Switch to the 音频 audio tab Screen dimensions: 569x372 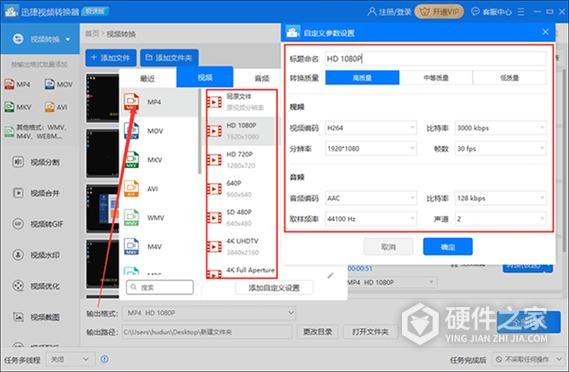262,78
